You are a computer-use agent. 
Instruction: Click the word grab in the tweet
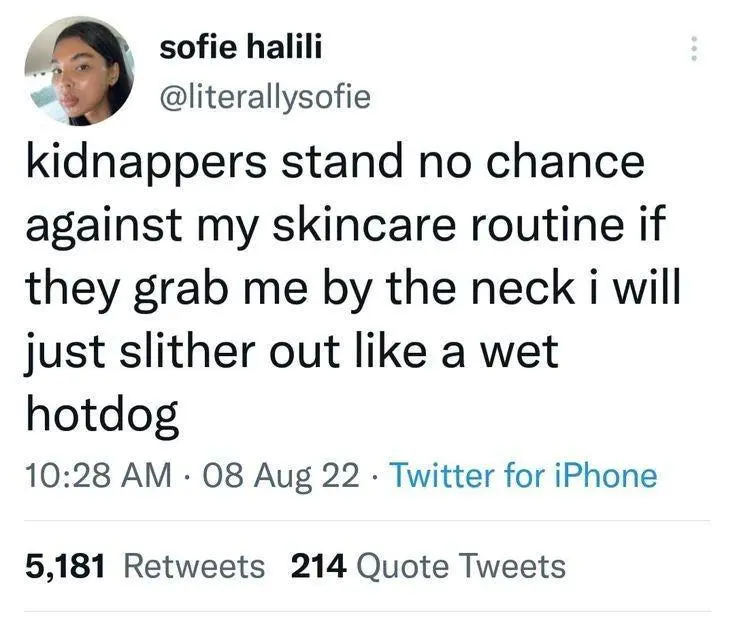coord(180,291)
